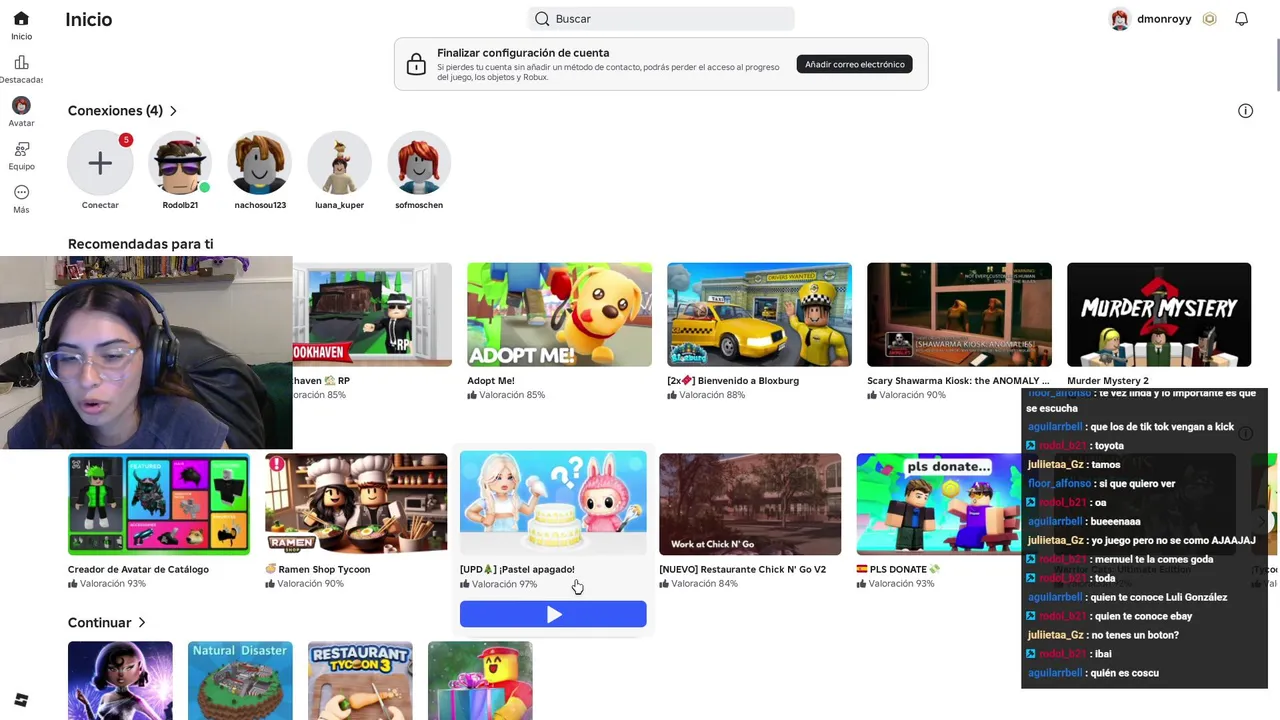This screenshot has width=1280, height=720.
Task: Click the Valoración 88% rating text
Action: click(712, 395)
